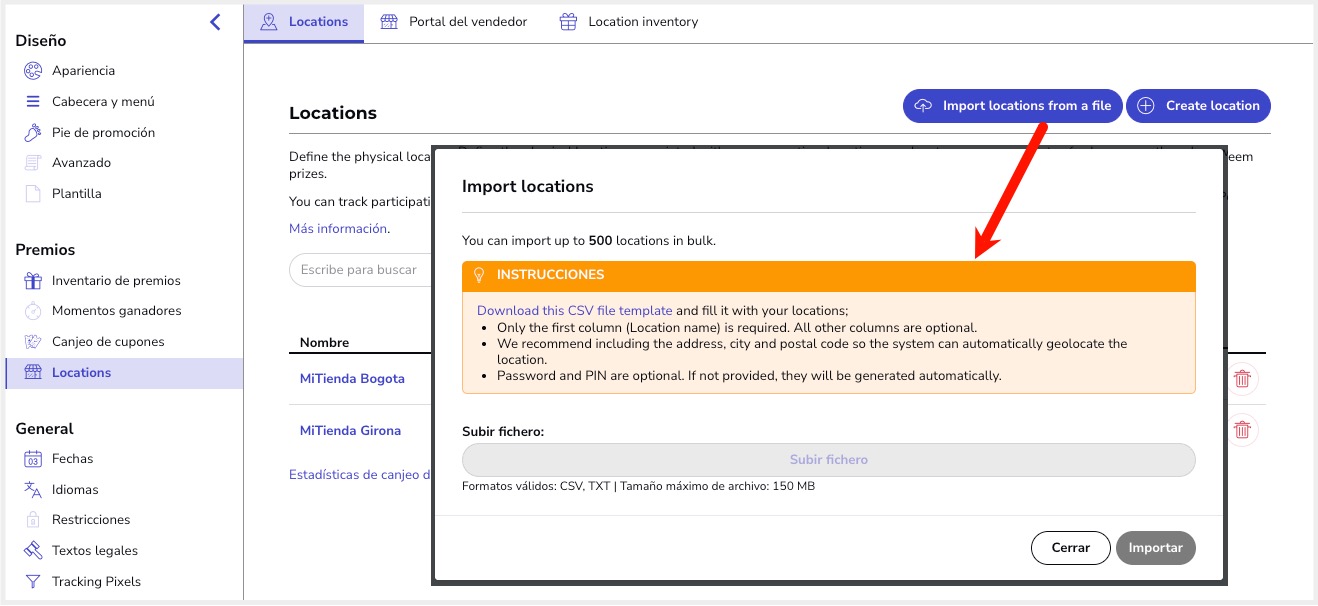Open the Más información link

pos(338,229)
